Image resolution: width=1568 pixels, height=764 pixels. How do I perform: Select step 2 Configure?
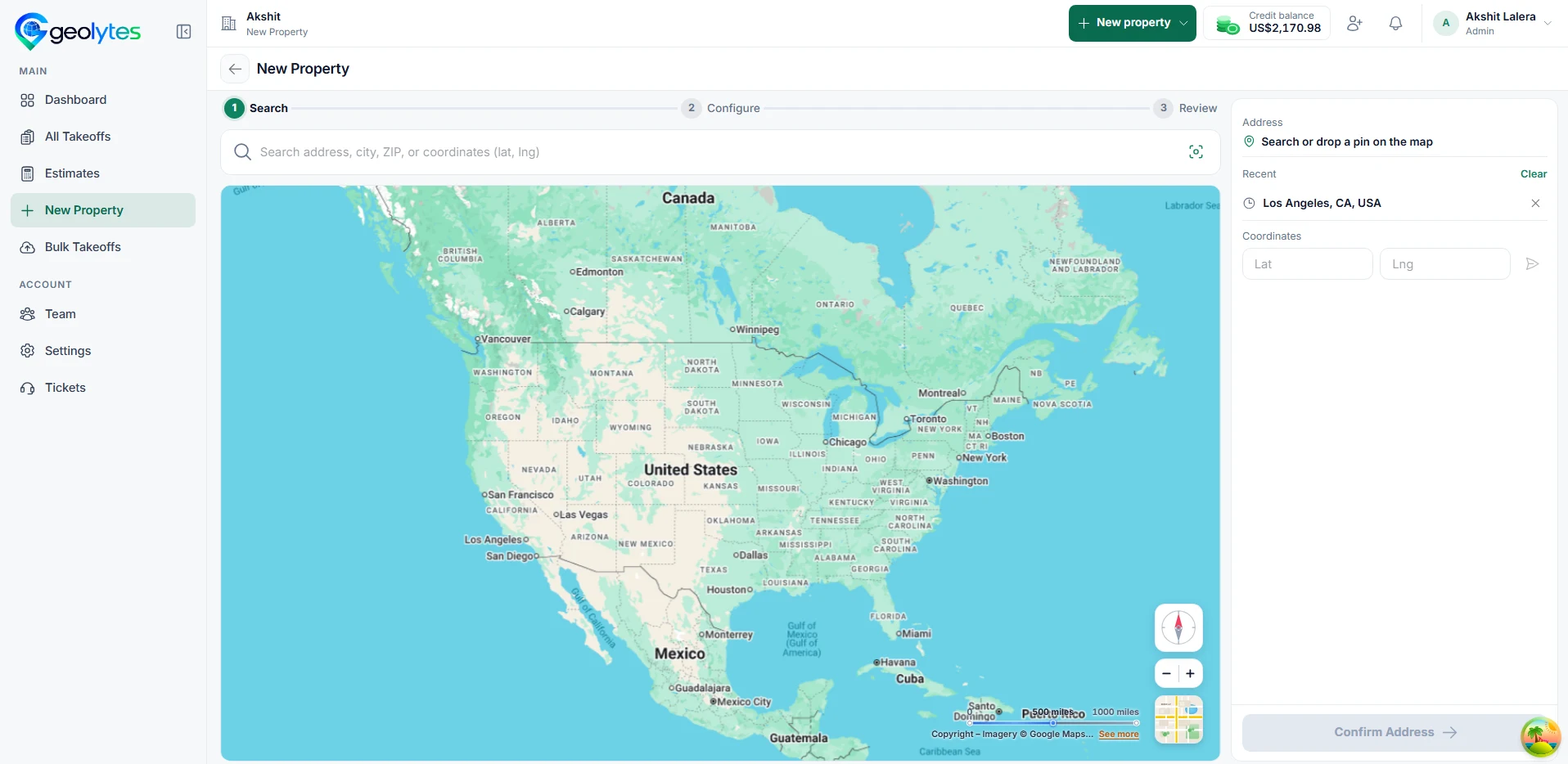pos(721,108)
